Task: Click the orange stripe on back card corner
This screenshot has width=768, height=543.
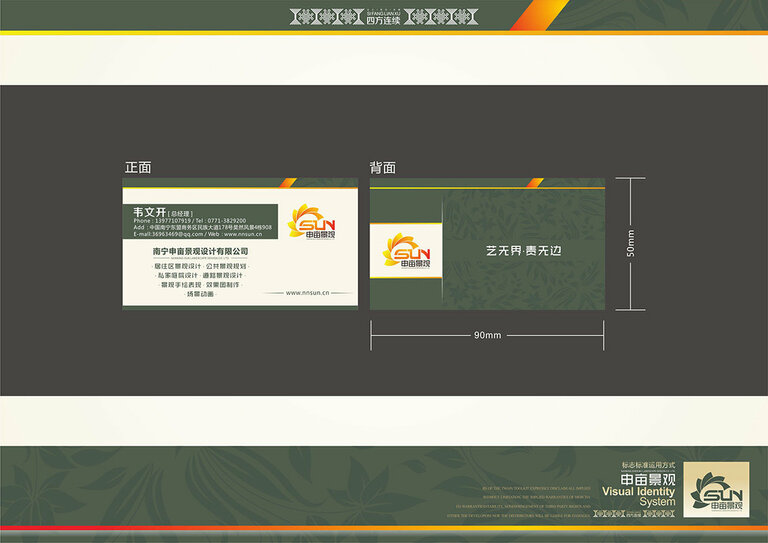Action: pyautogui.click(x=535, y=183)
